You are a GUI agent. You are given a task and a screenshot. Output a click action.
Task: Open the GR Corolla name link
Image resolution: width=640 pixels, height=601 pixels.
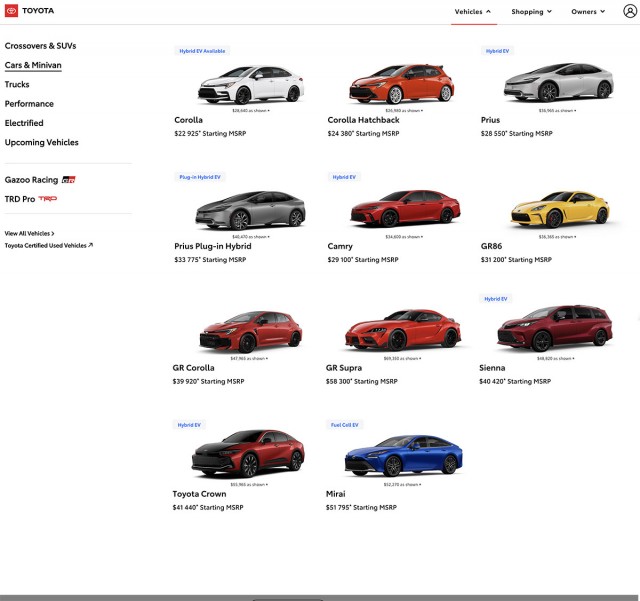coord(193,368)
